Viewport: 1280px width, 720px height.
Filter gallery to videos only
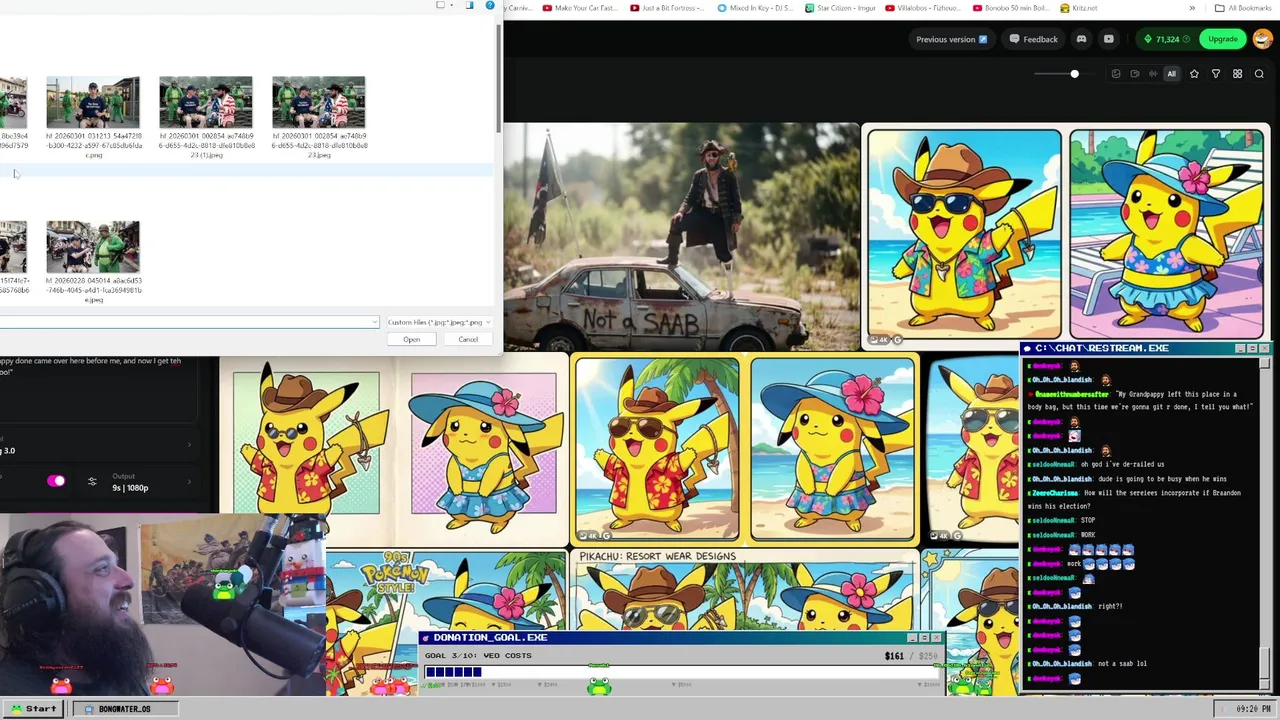[x=1134, y=74]
